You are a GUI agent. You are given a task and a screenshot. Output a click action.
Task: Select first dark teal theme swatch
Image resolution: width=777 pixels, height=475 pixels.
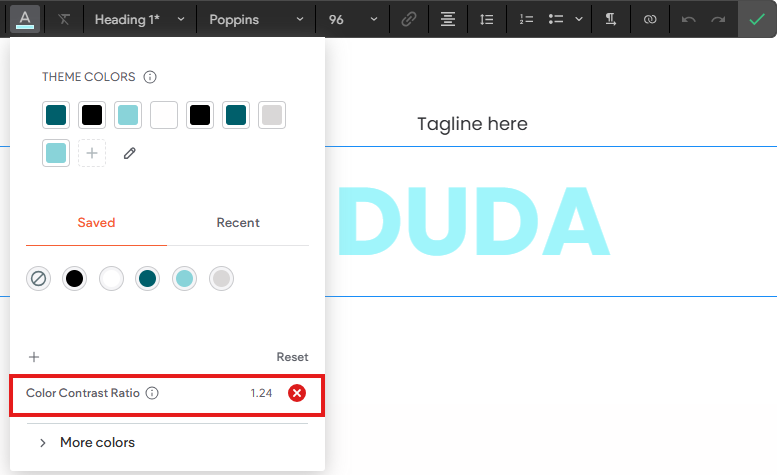click(x=56, y=115)
